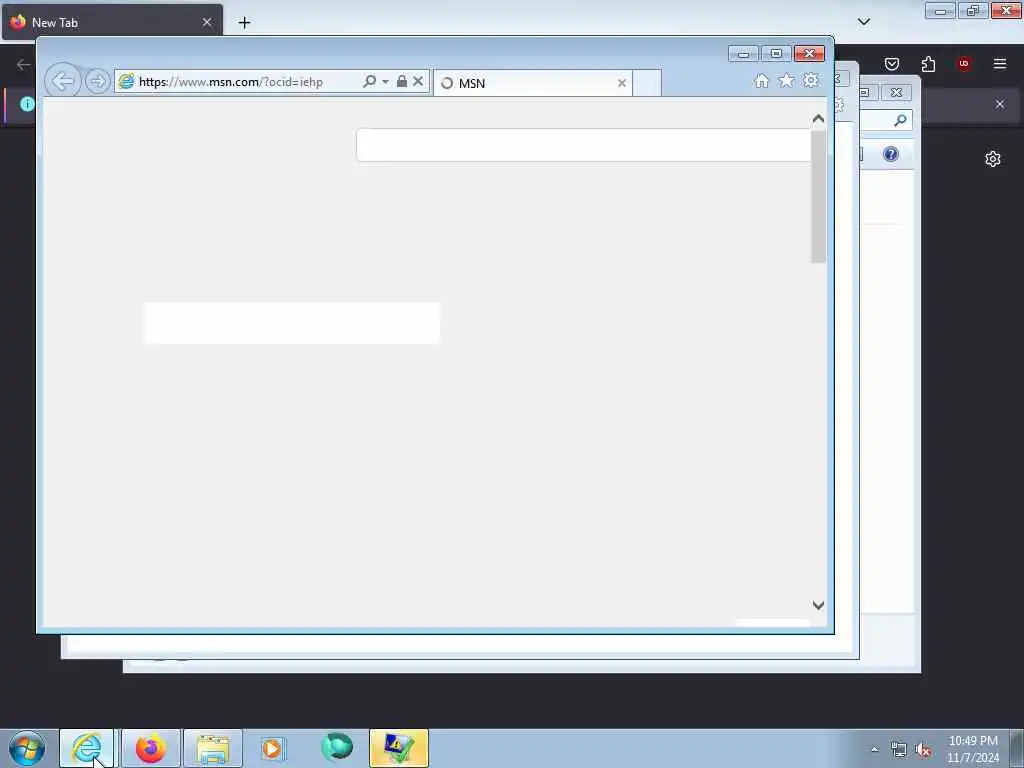Open the Windows Start menu
Viewport: 1024px width, 768px height.
pyautogui.click(x=27, y=748)
